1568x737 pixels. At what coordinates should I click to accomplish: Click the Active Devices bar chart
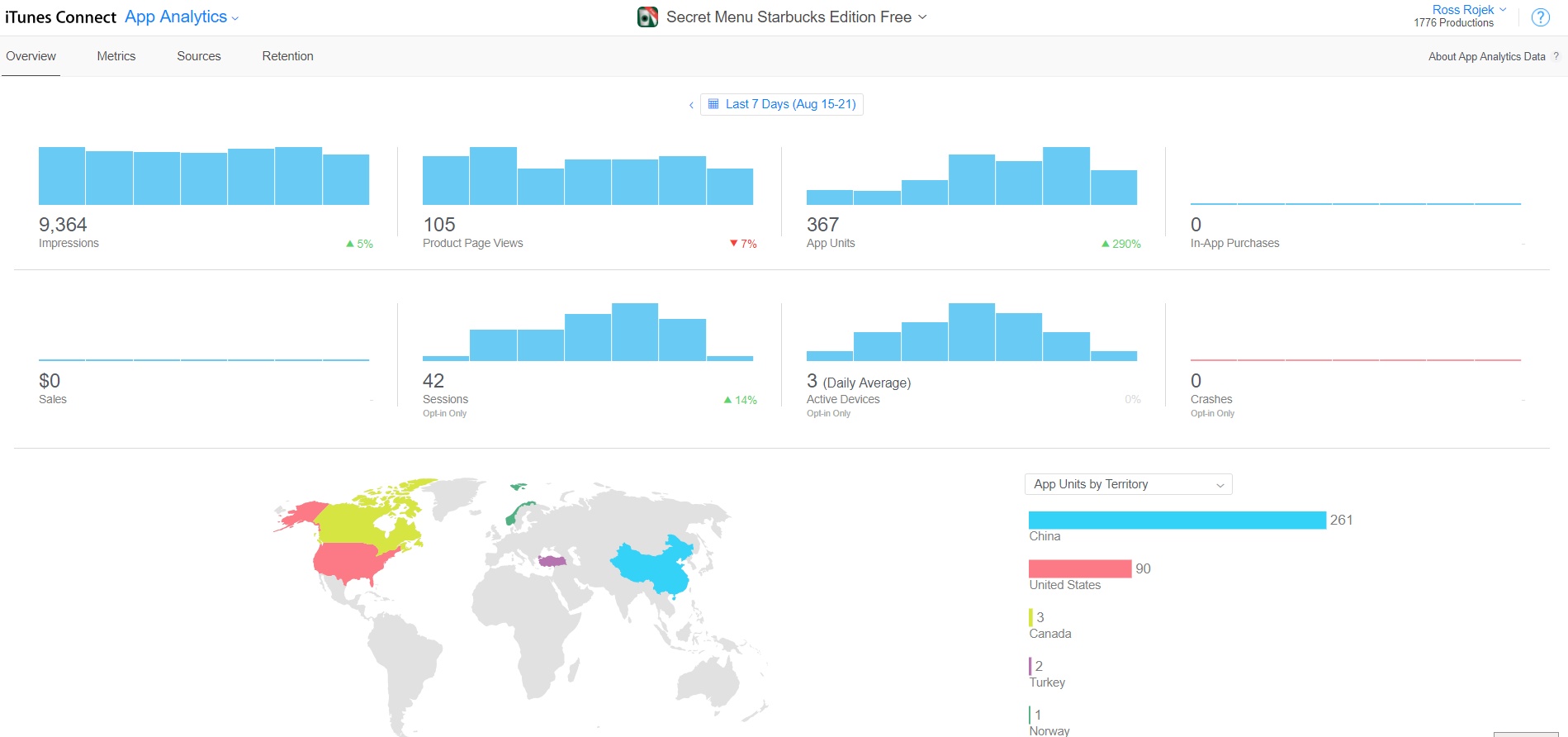point(972,332)
